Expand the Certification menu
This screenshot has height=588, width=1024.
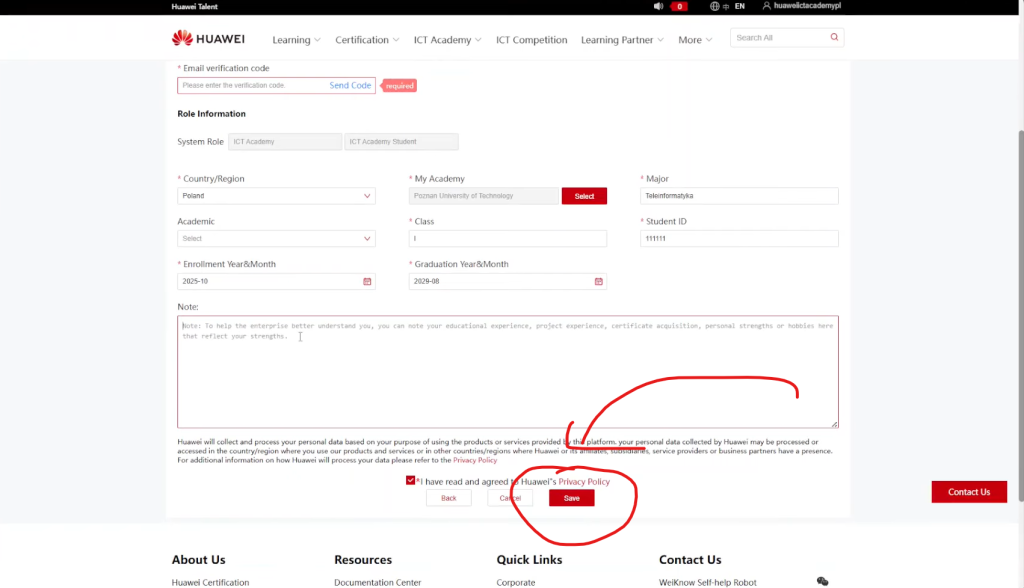pos(367,40)
